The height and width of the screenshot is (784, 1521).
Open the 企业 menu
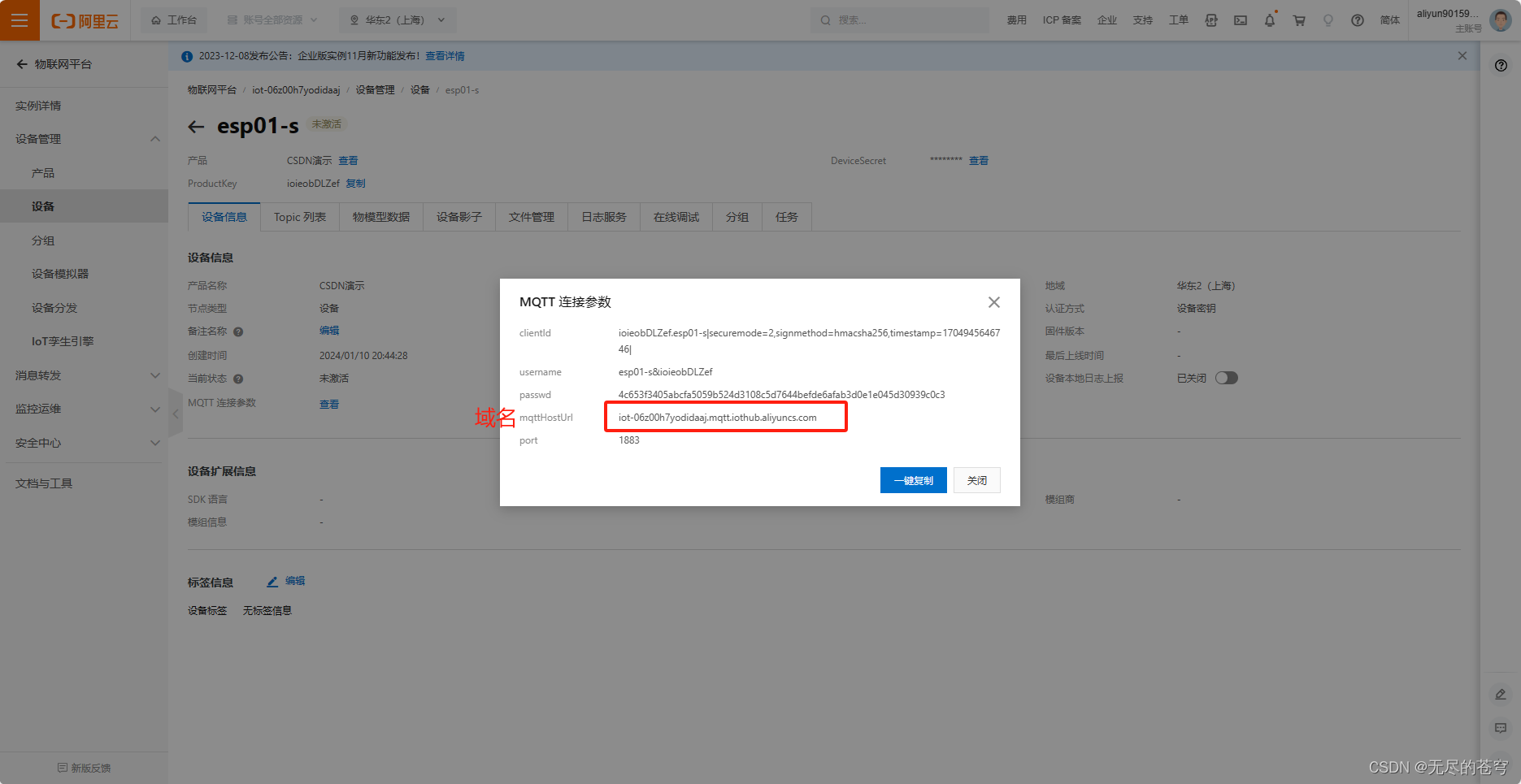pyautogui.click(x=1106, y=20)
